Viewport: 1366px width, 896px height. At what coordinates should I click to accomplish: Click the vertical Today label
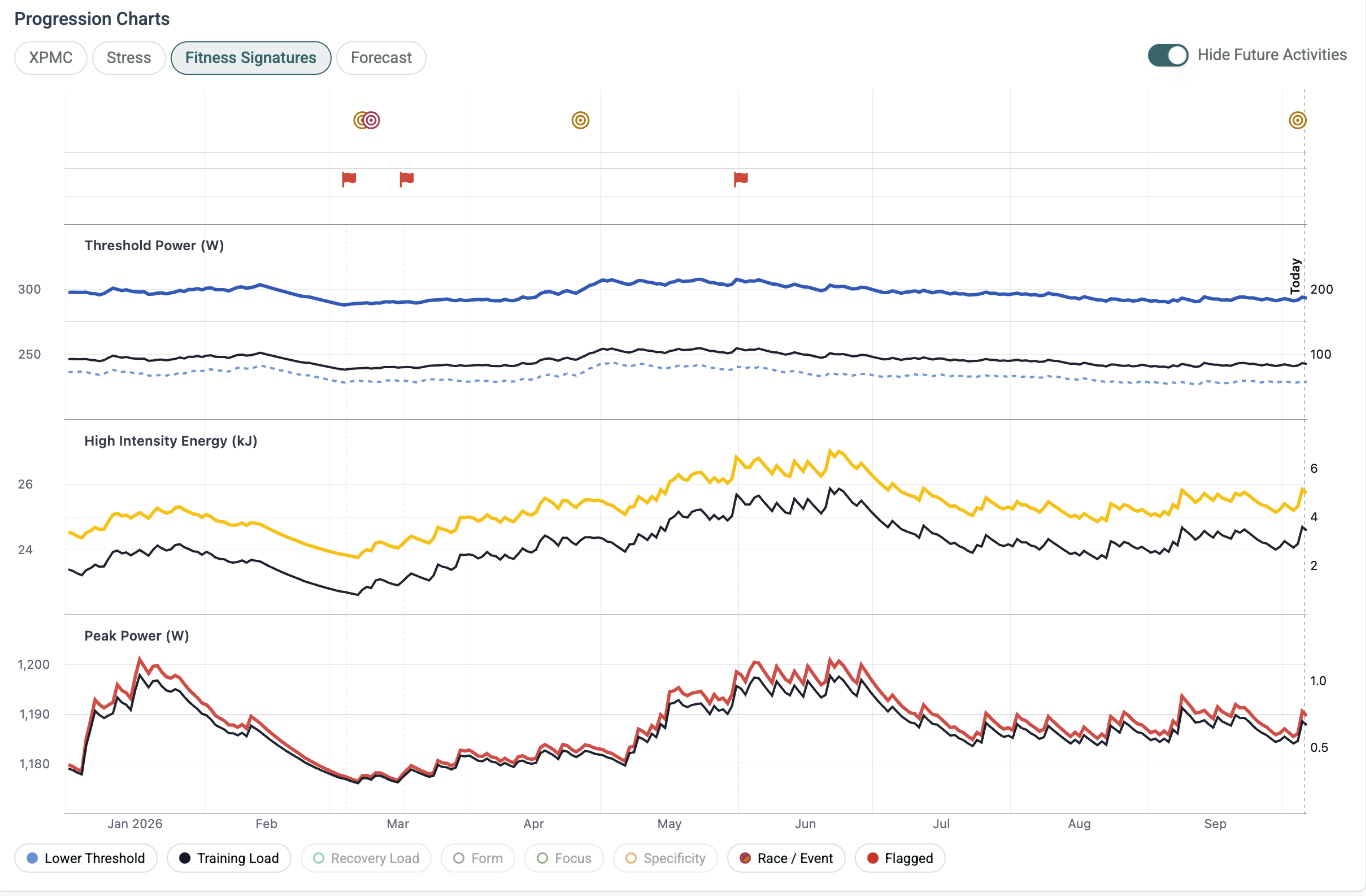tap(1295, 276)
